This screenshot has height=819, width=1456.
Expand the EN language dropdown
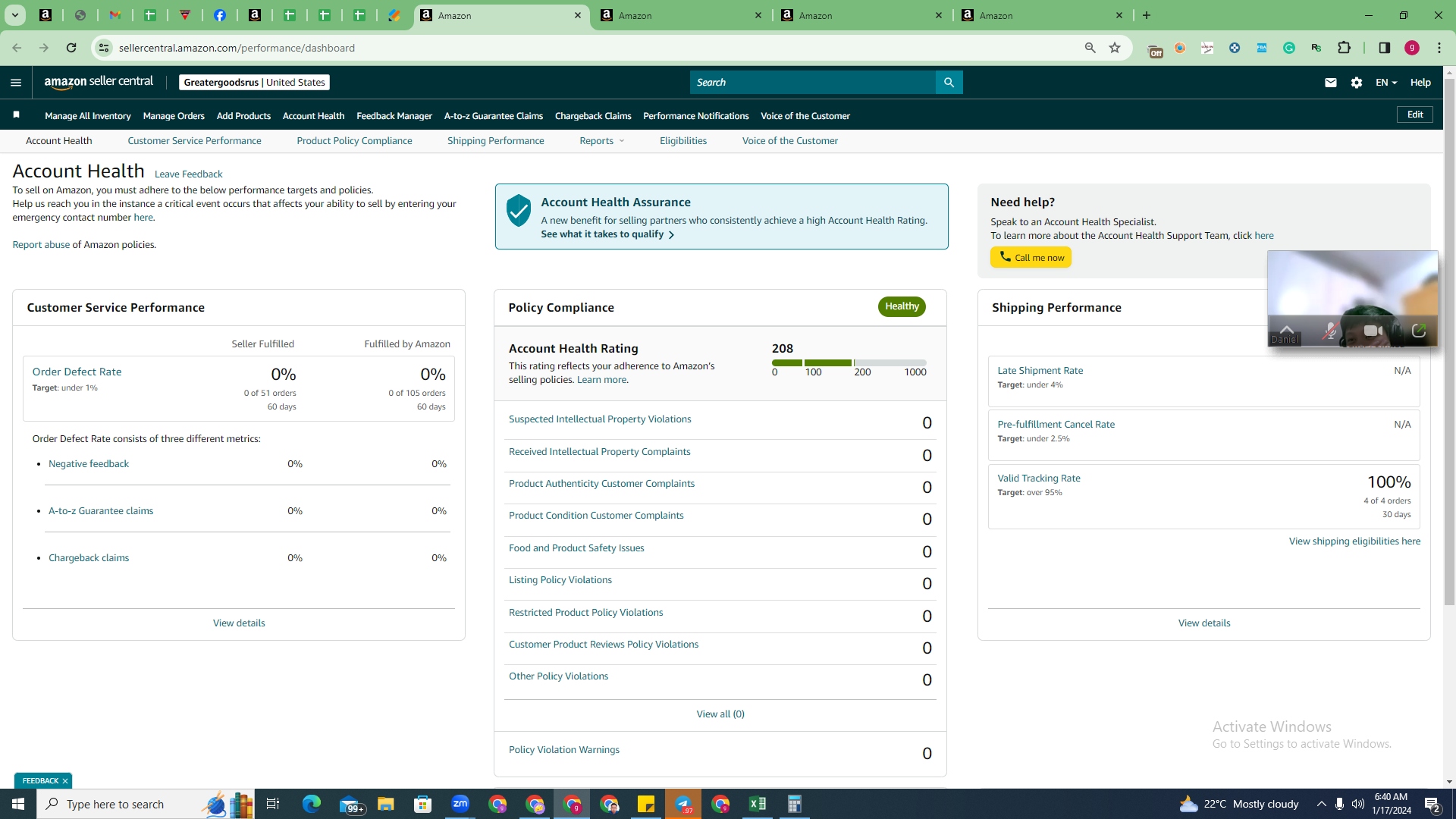coord(1386,83)
